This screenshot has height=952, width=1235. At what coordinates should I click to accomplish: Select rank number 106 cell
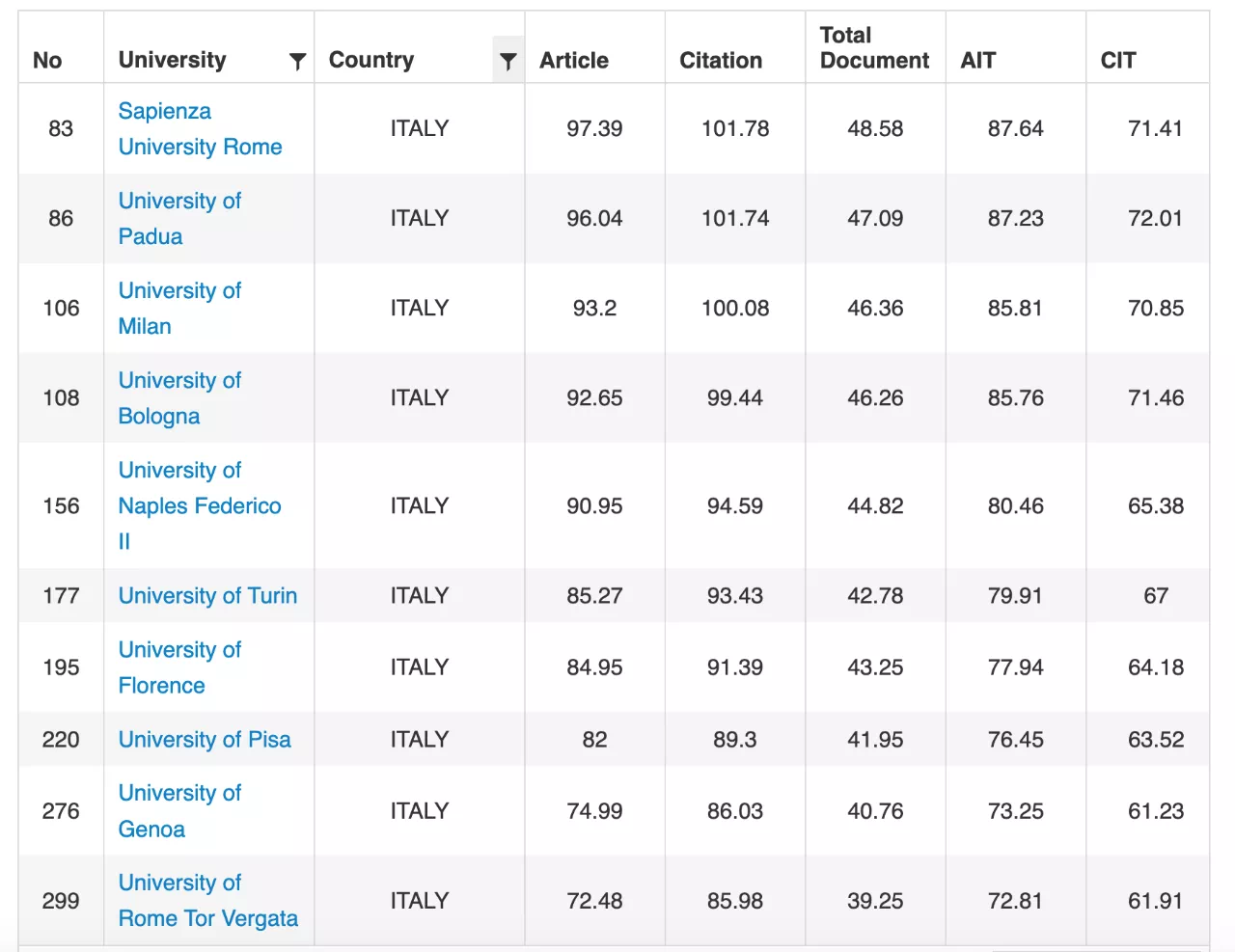[x=61, y=308]
